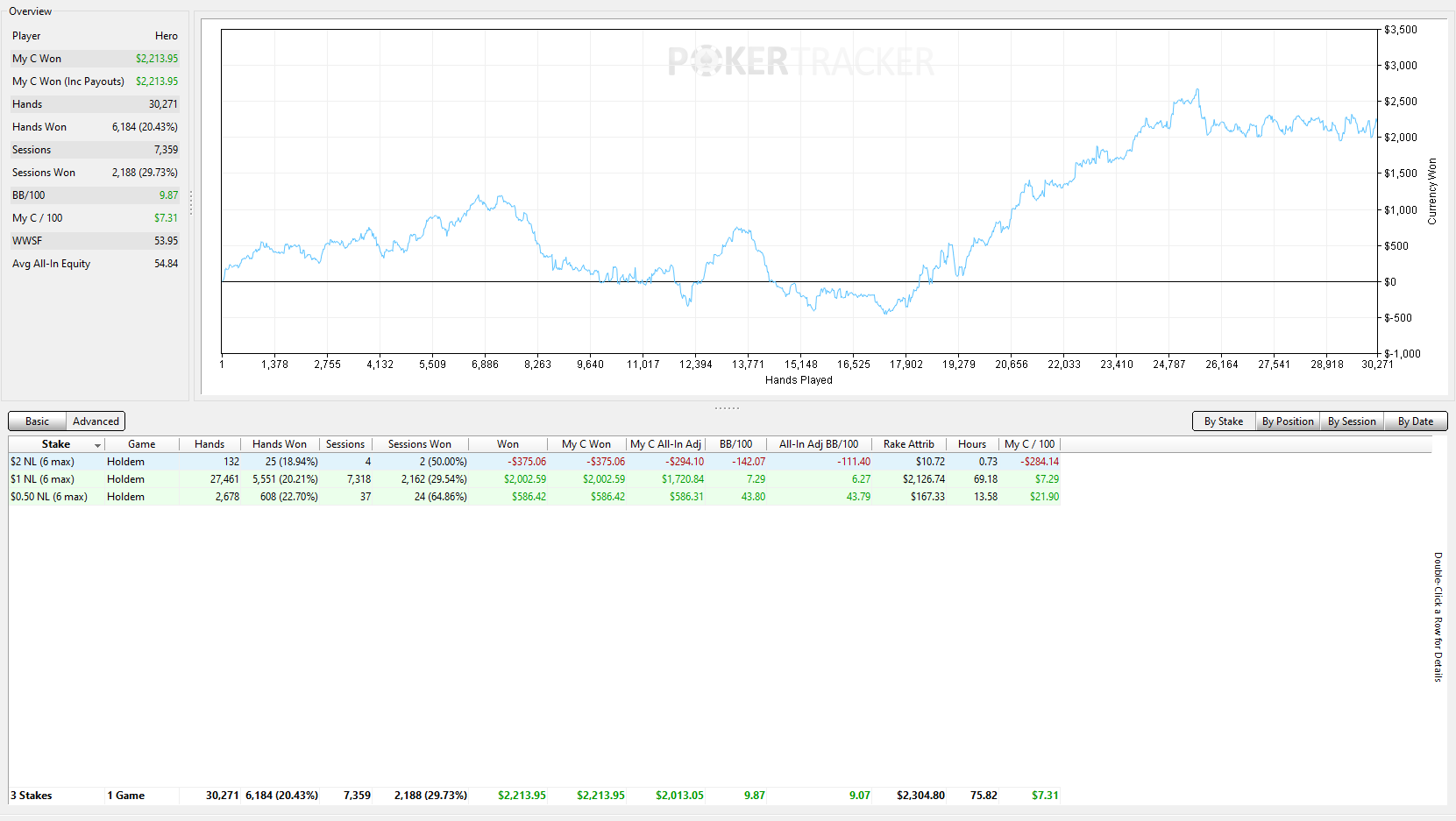Click the $21.90 My C / 100 cell
Image resolution: width=1456 pixels, height=821 pixels.
(x=1044, y=497)
